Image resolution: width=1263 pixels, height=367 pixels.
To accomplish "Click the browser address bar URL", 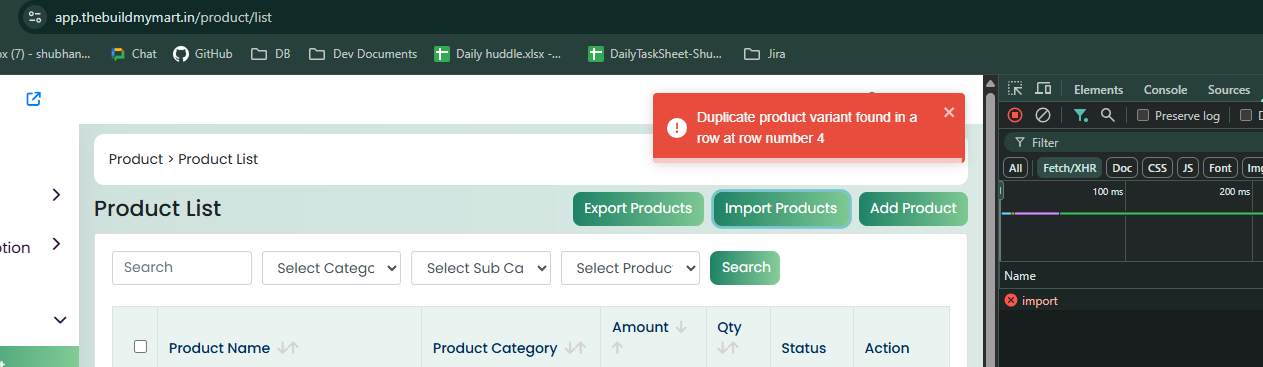I will point(162,17).
